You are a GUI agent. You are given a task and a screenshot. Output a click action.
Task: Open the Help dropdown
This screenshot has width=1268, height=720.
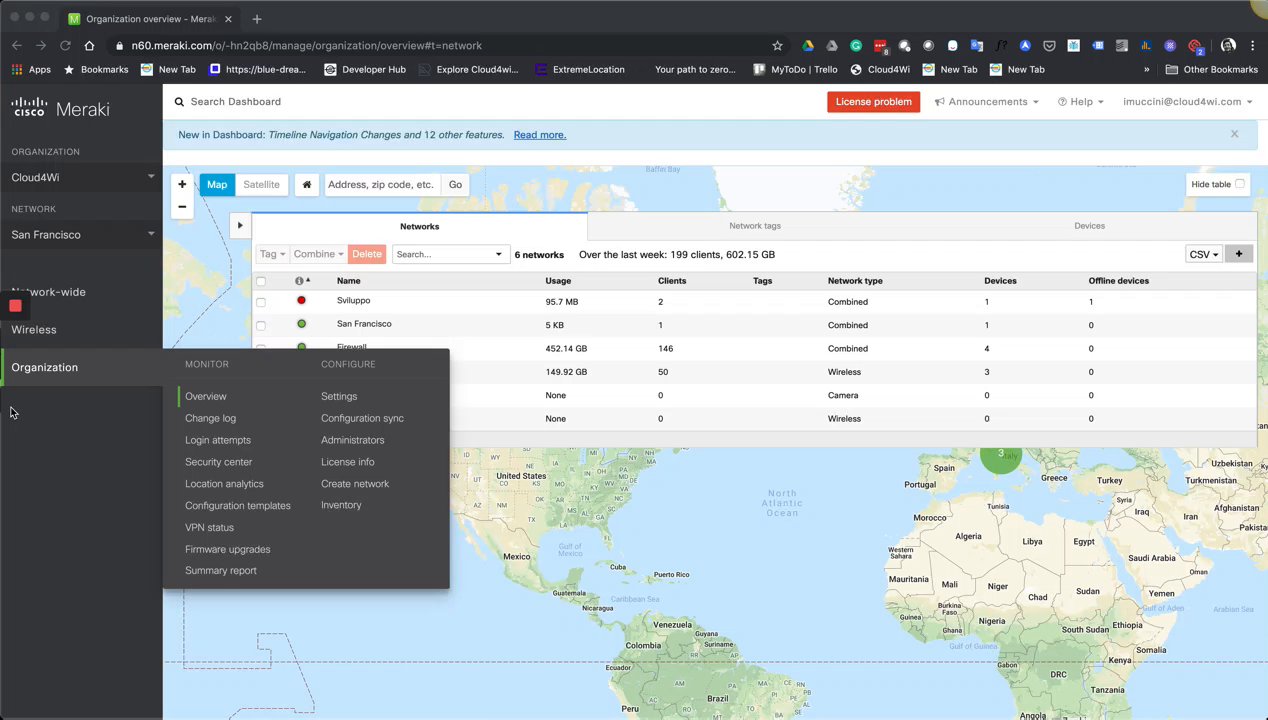tap(1081, 102)
